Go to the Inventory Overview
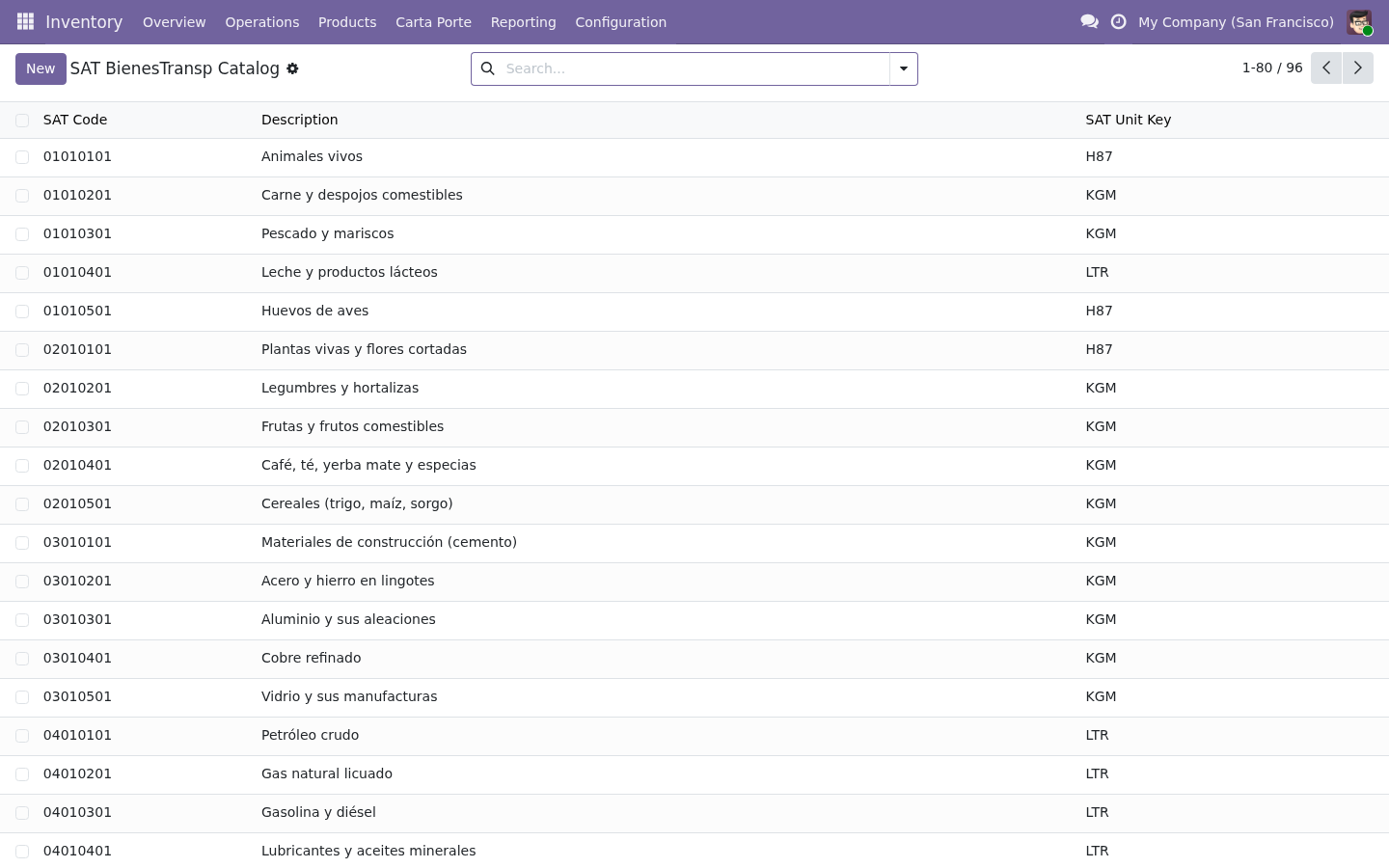1389x868 pixels. click(x=174, y=22)
